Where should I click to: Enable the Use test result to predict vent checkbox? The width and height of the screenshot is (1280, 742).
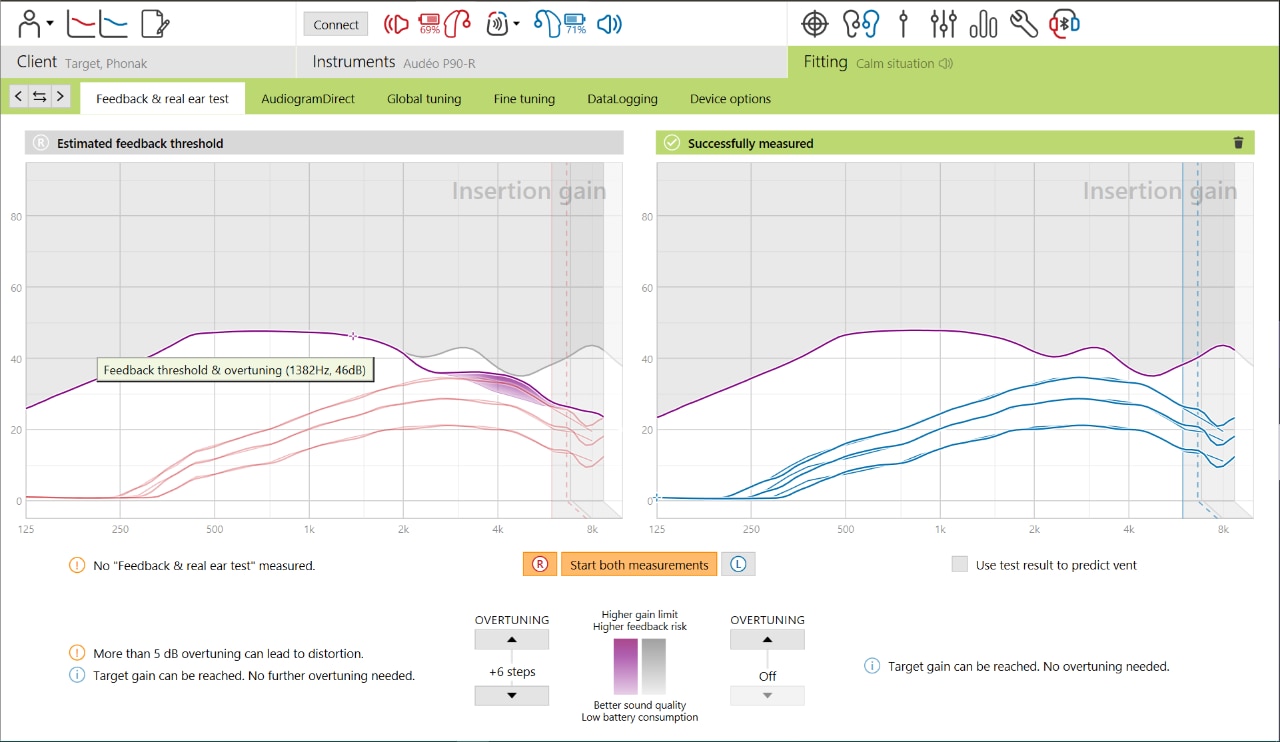point(960,565)
